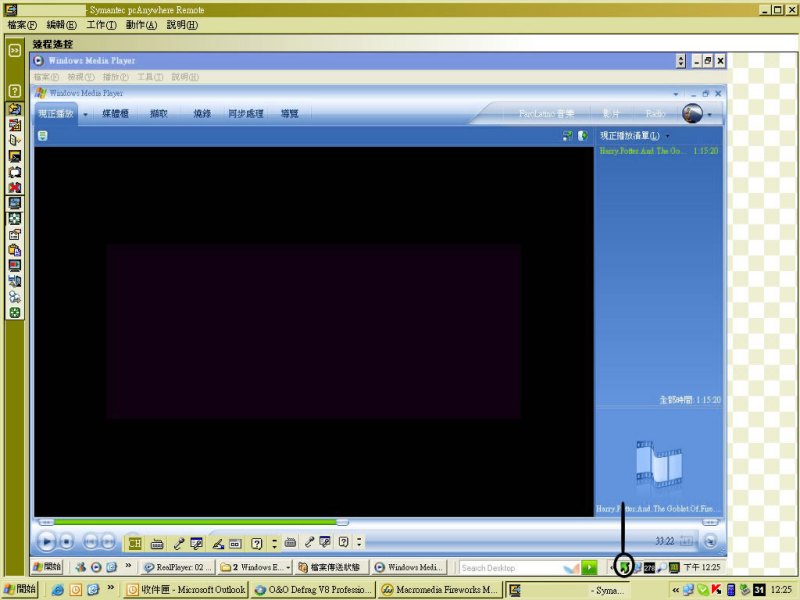Switch to the 導覽 tab in Media Player
Viewport: 800px width, 600px height.
click(289, 114)
